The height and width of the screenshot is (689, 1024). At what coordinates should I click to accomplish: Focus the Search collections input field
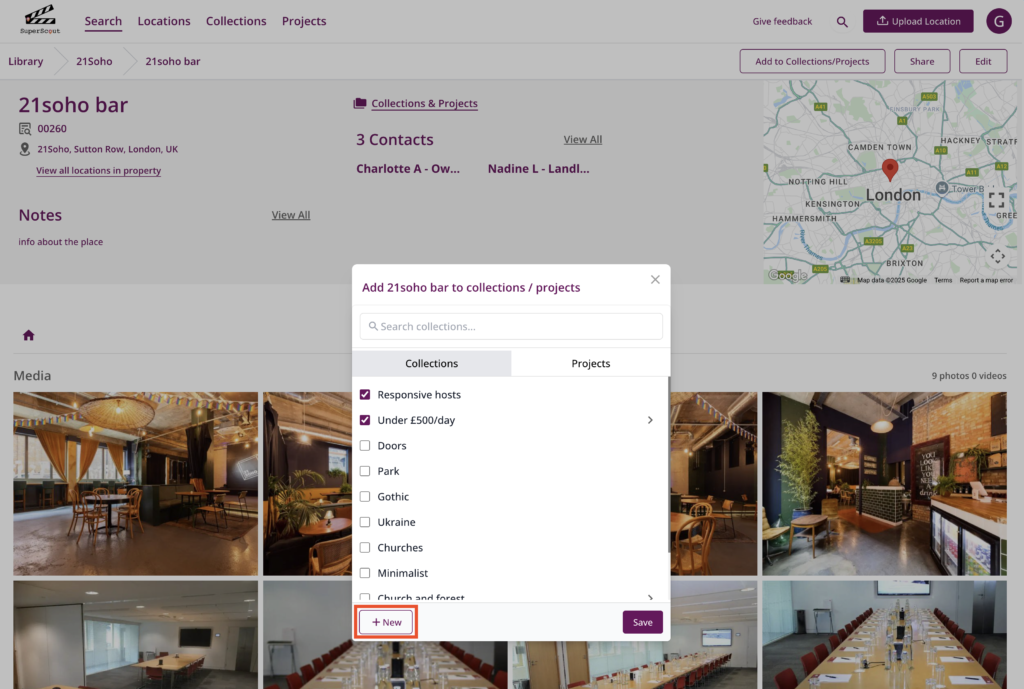tap(511, 326)
